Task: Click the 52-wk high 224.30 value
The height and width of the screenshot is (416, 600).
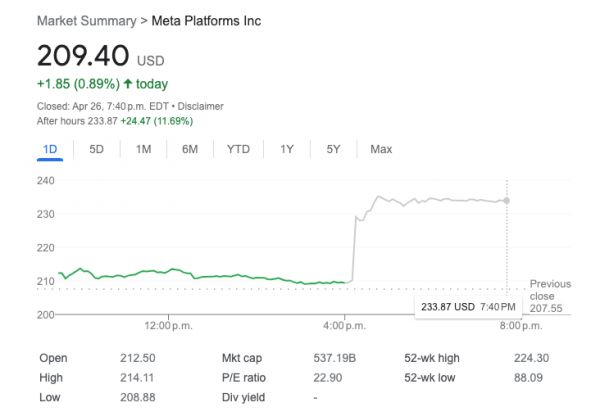Action: (540, 358)
